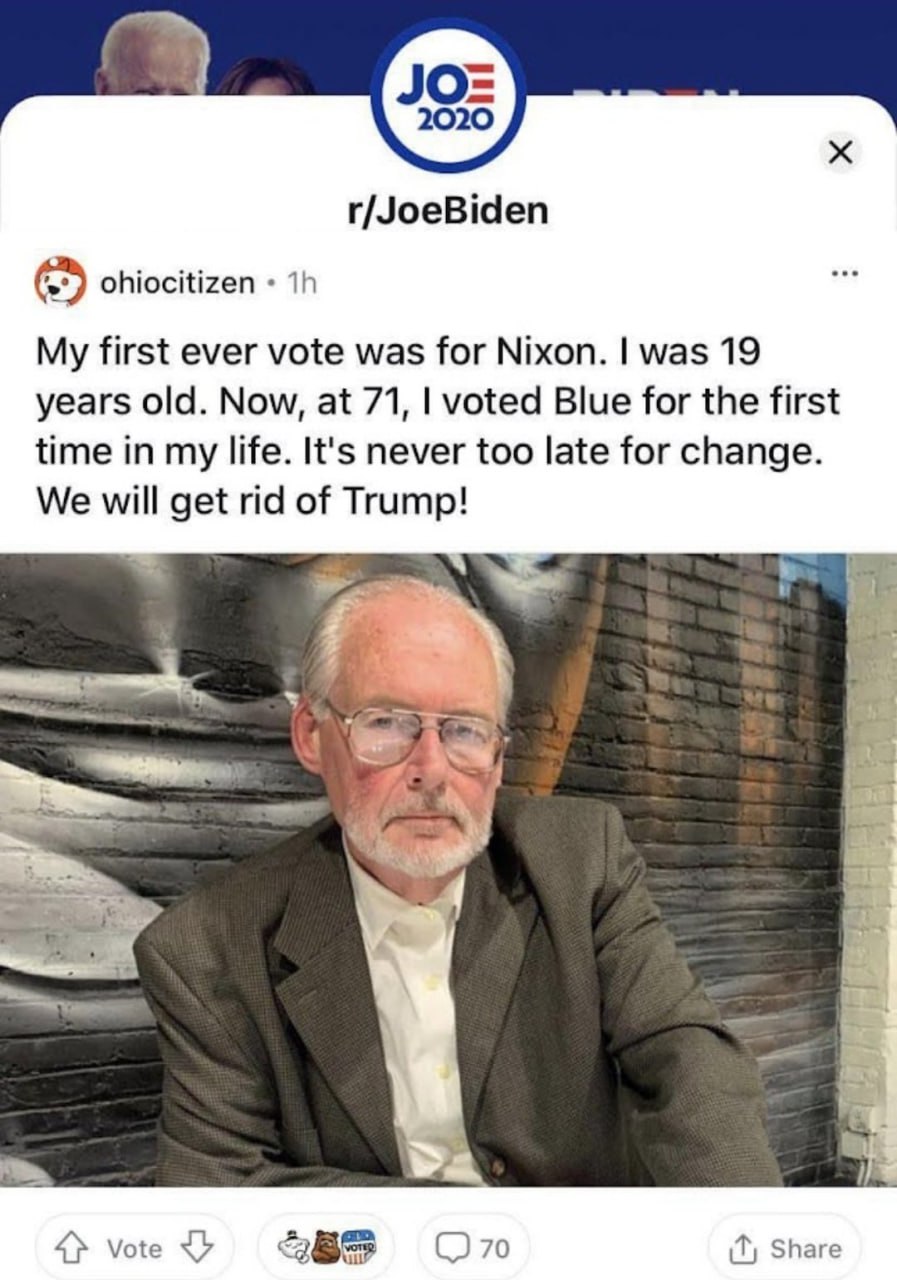Tap the 1h post timestamp
This screenshot has width=897, height=1280.
pyautogui.click(x=301, y=283)
